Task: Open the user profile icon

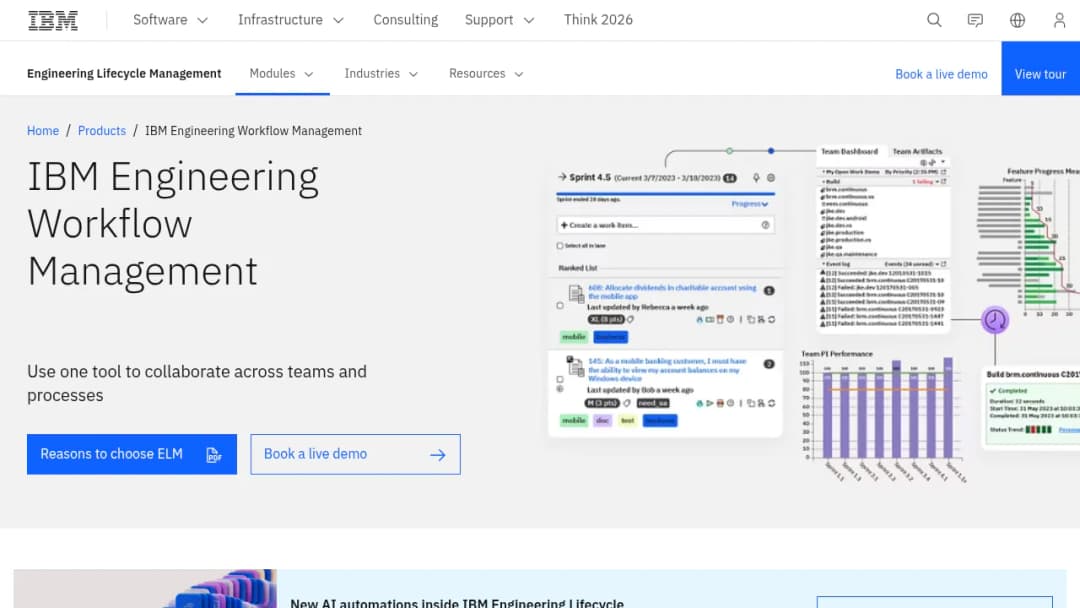Action: pyautogui.click(x=1059, y=20)
